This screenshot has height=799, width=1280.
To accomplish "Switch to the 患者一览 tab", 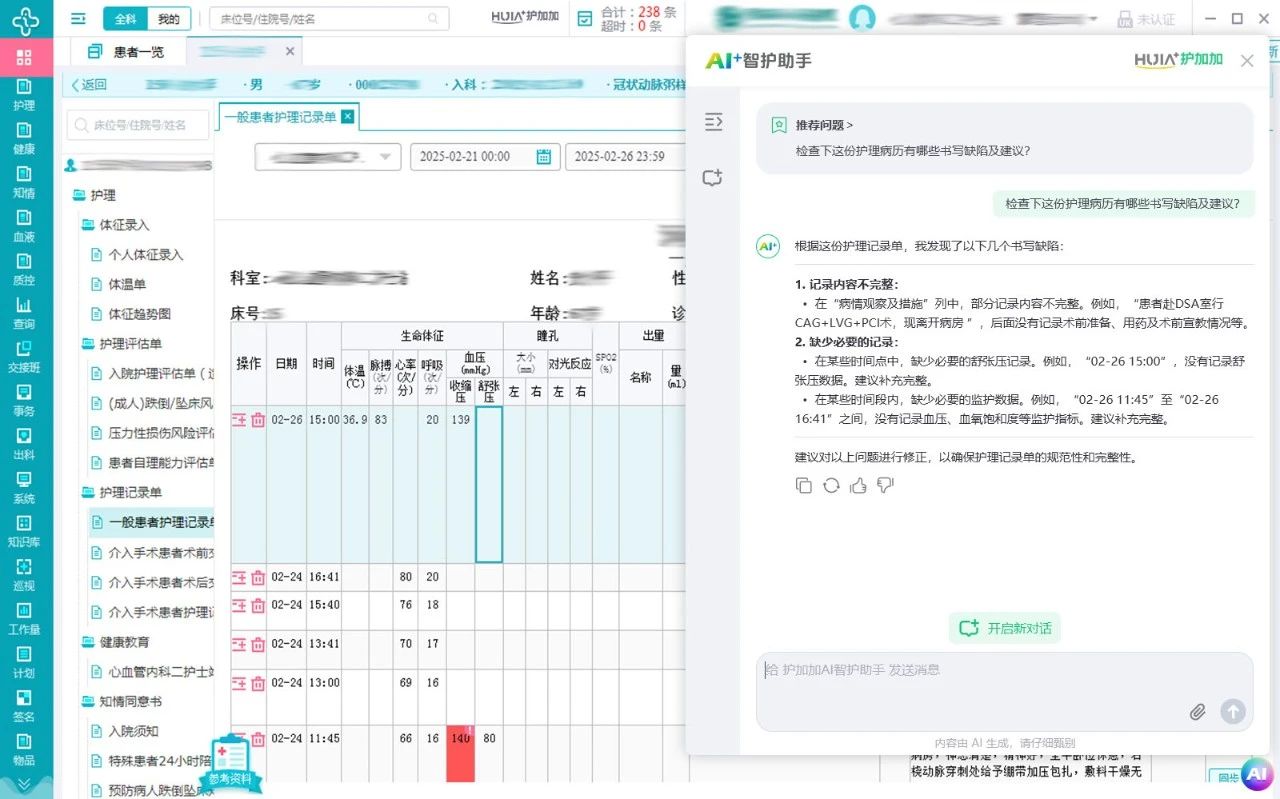I will coord(126,52).
